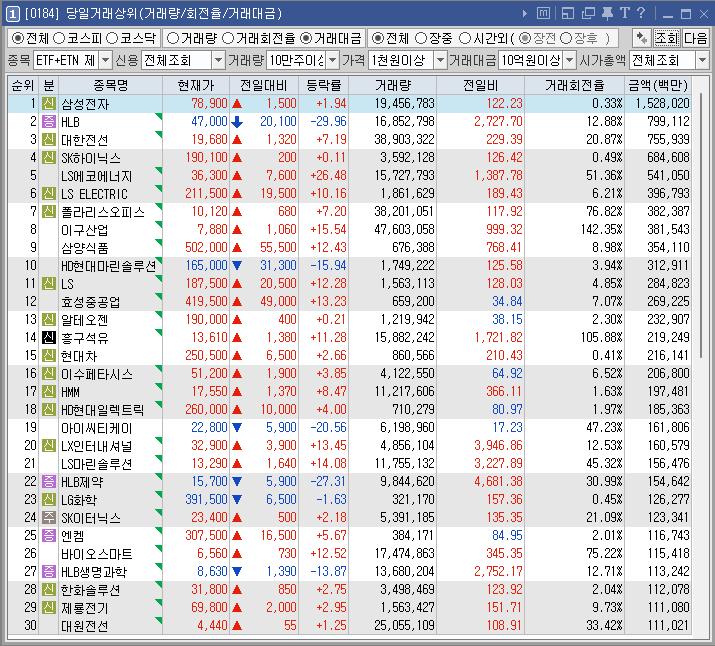
Task: Open help with the question mark icon
Action: [641, 13]
